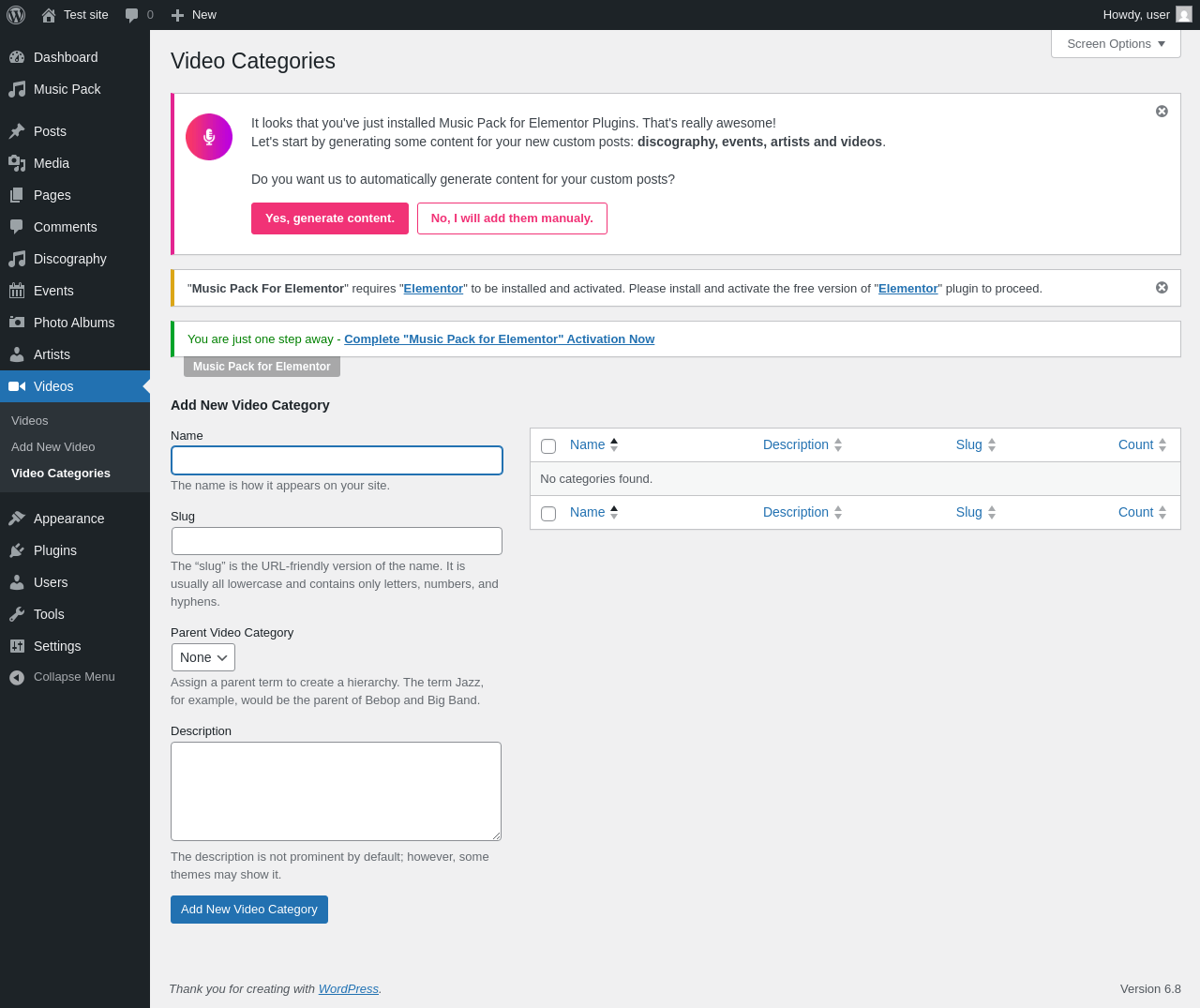Open WordPress footer link

coord(349,989)
